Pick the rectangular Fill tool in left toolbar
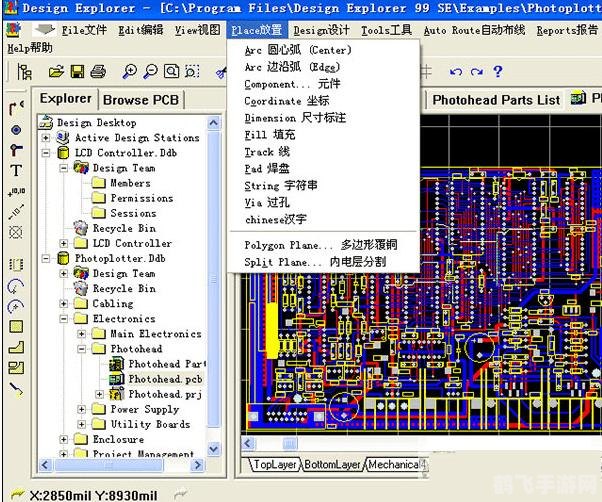Image resolution: width=602 pixels, height=502 pixels. [16, 326]
